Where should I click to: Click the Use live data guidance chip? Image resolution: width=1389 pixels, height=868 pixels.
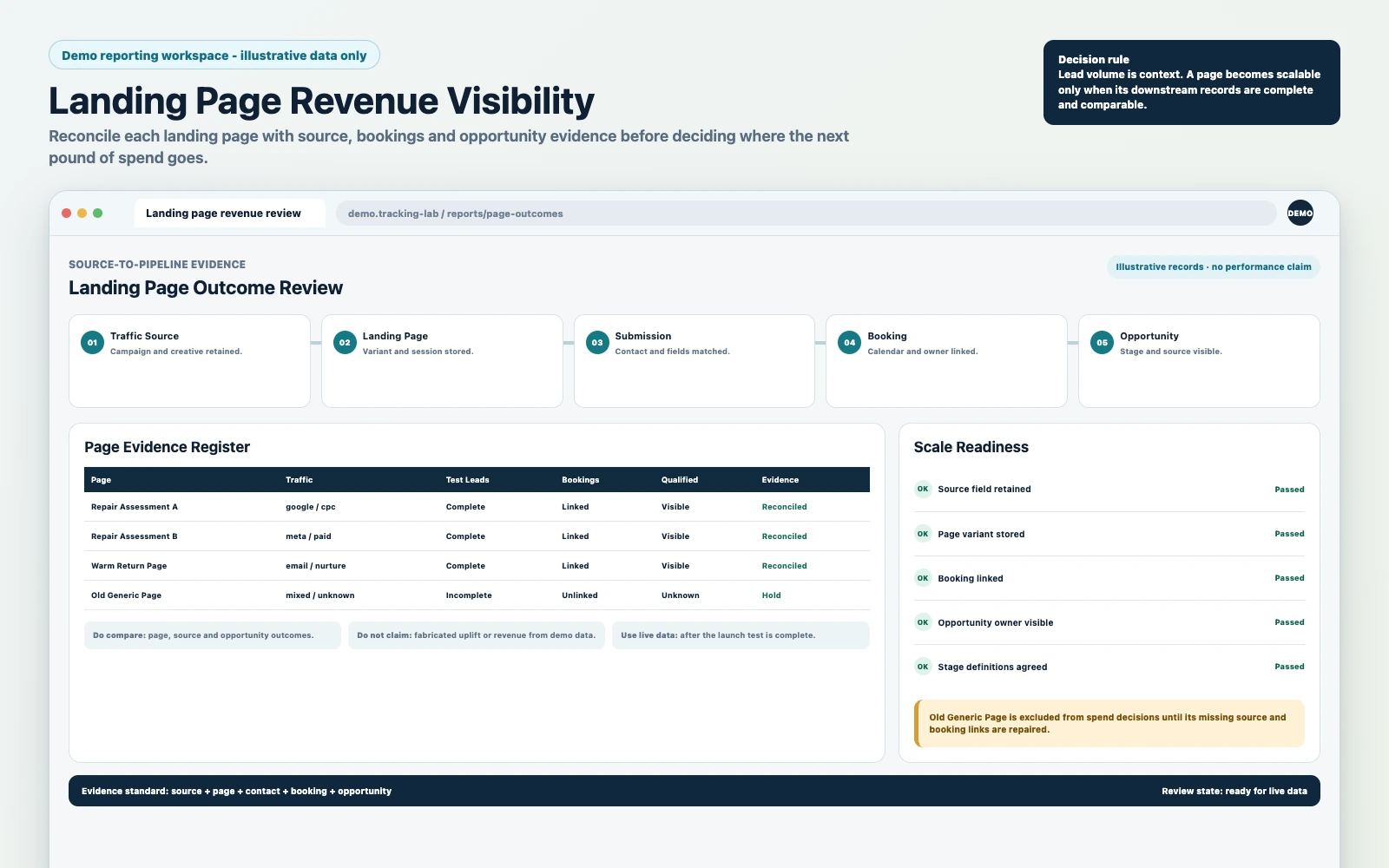point(741,635)
